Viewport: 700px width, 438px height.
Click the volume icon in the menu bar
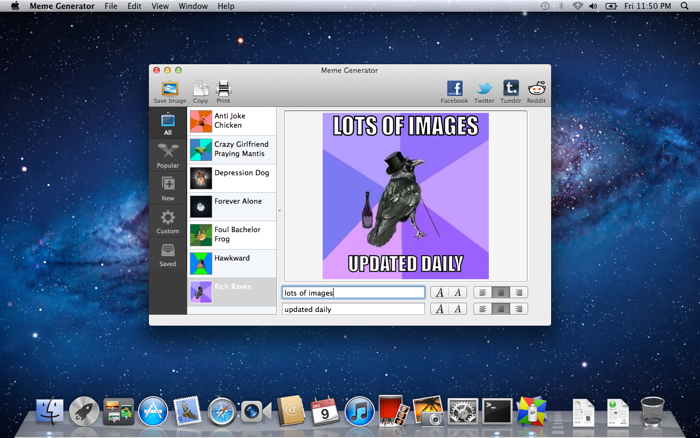point(593,6)
